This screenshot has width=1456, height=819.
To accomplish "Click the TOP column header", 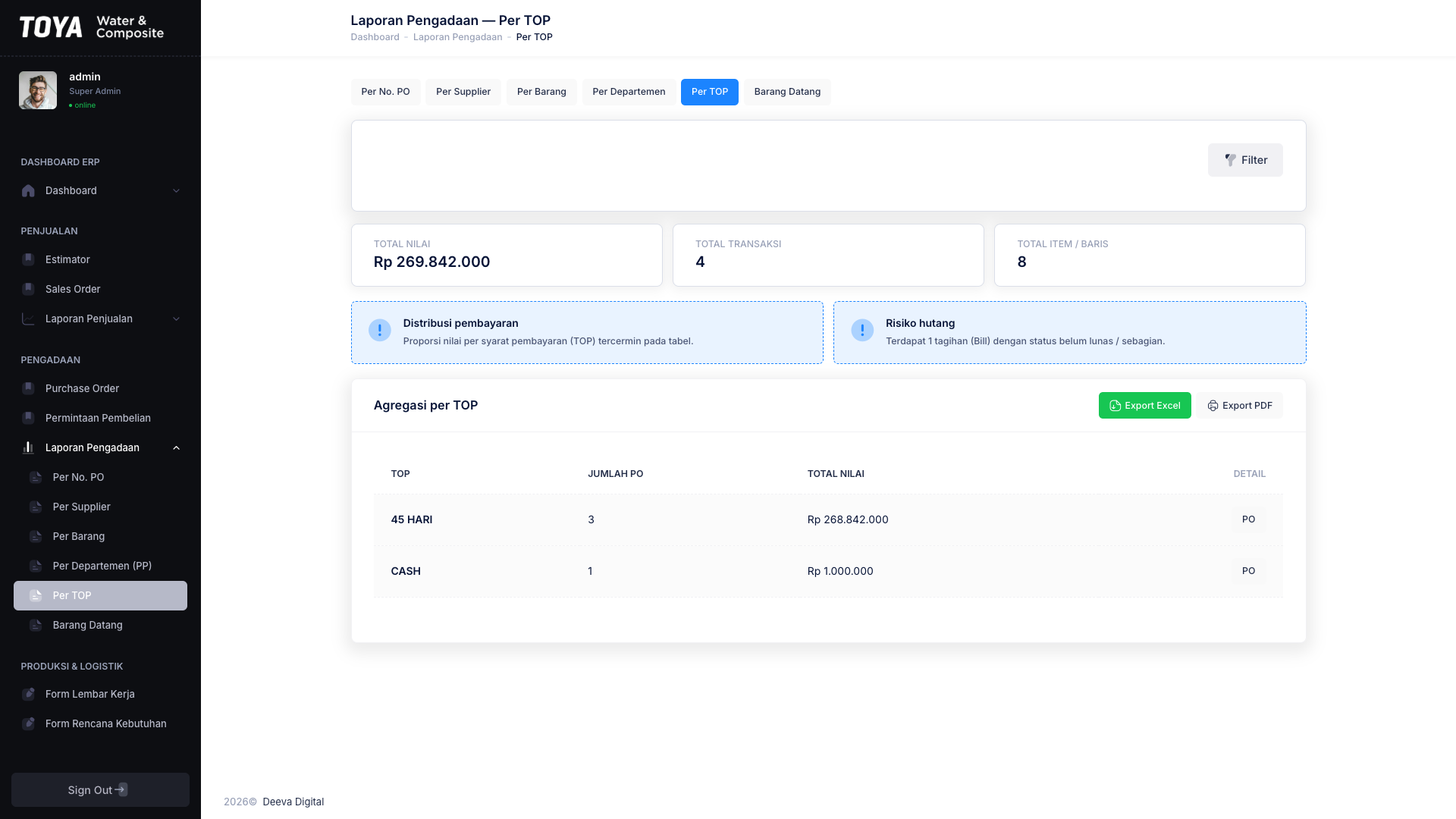I will click(x=400, y=474).
